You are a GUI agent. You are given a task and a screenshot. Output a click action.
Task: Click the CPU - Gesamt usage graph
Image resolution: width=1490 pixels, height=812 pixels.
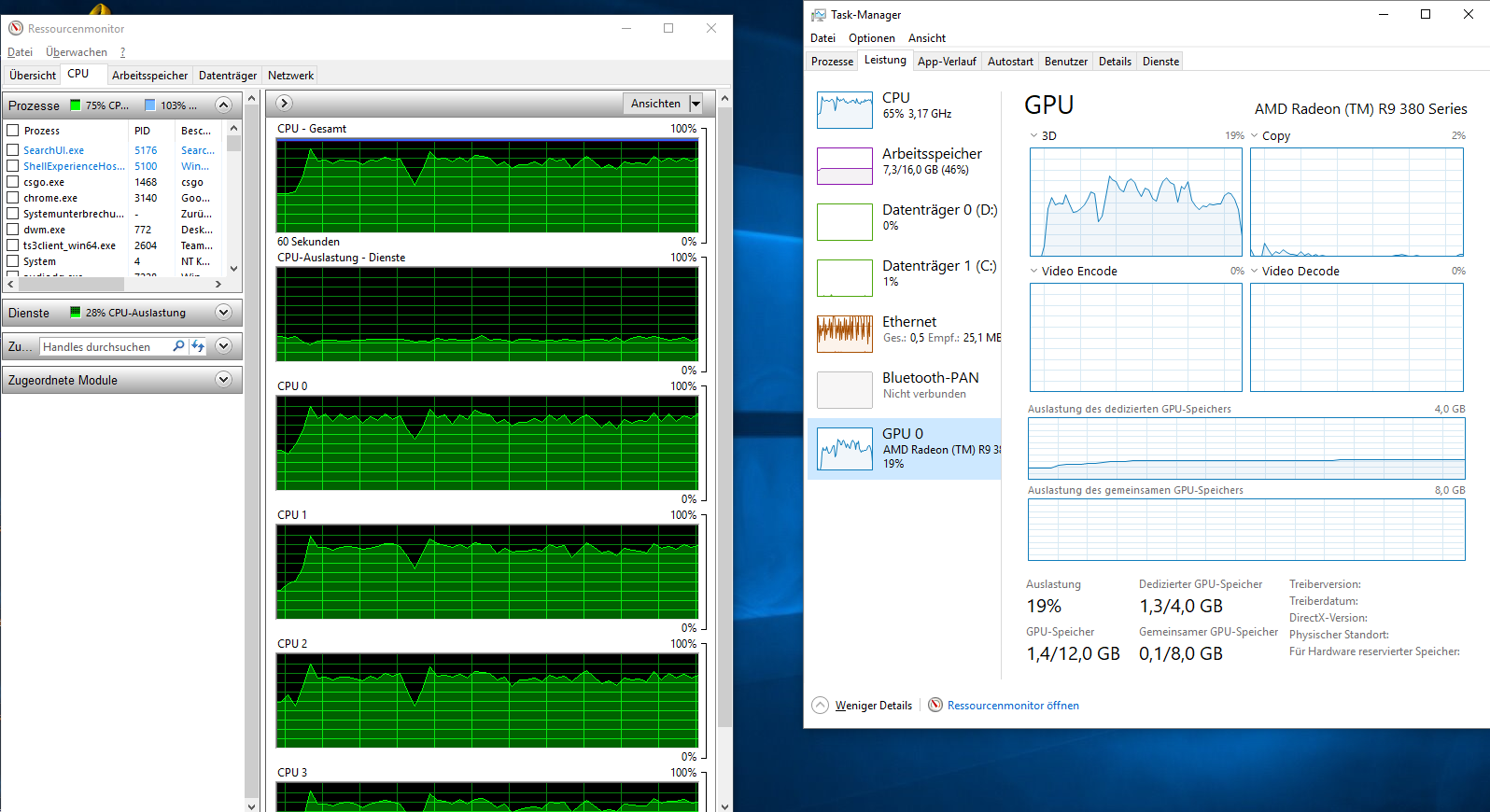[487, 186]
